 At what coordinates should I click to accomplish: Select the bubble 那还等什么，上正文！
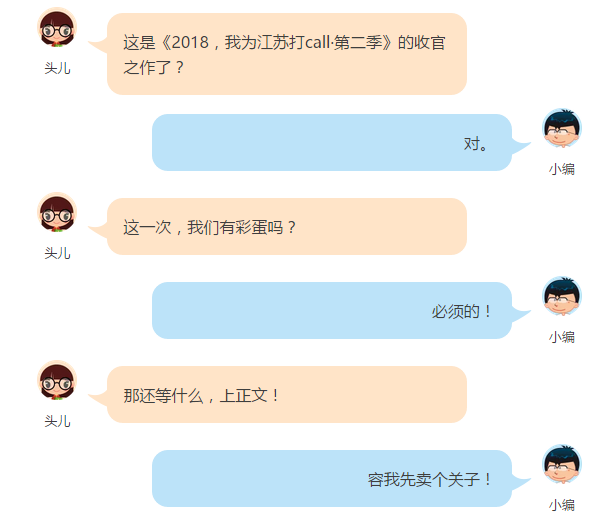(287, 394)
